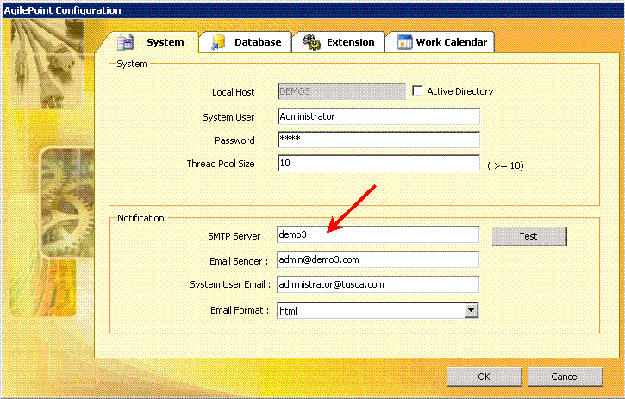Focus the Email Sender field
The image size is (625, 399).
pyautogui.click(x=378, y=259)
